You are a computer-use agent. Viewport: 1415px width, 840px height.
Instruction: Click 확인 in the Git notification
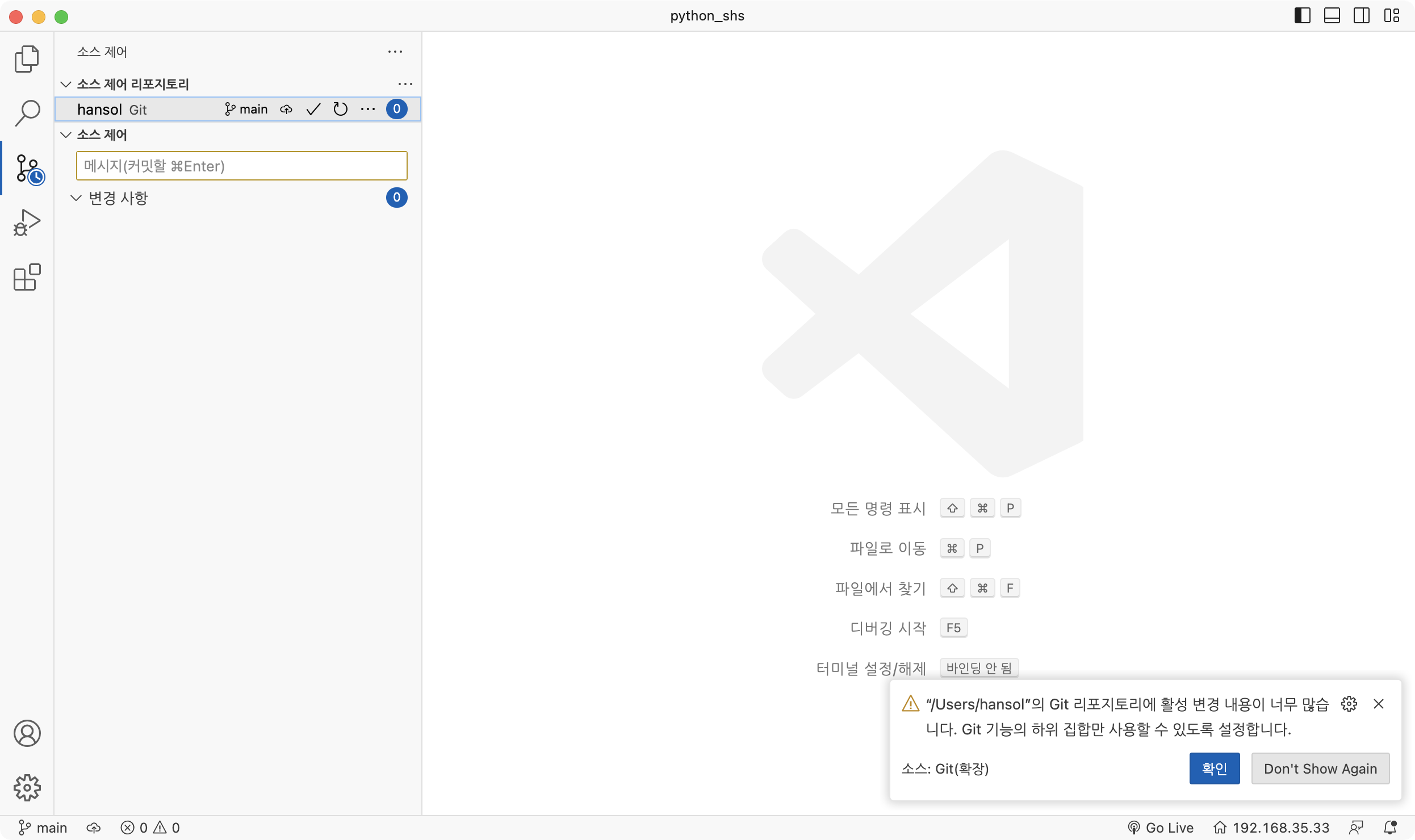click(x=1215, y=768)
